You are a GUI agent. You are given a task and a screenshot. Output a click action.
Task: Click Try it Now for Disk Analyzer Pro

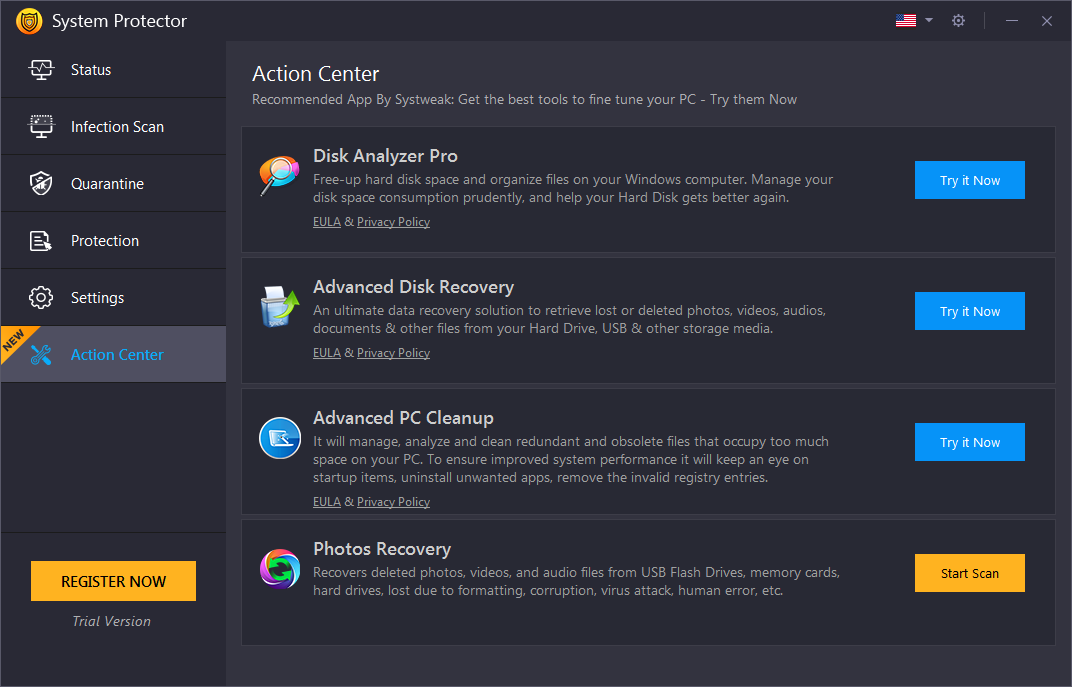pyautogui.click(x=969, y=180)
